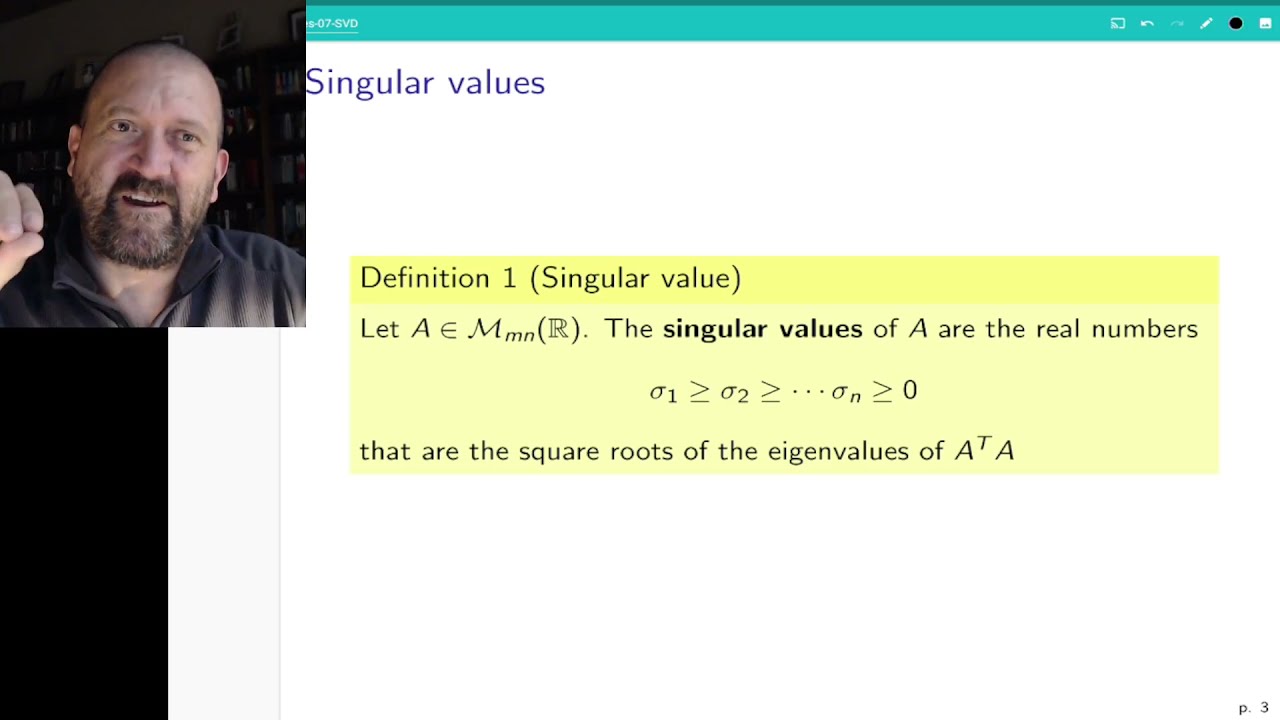1280x720 pixels.
Task: Undo the last annotation stroke
Action: [x=1147, y=23]
